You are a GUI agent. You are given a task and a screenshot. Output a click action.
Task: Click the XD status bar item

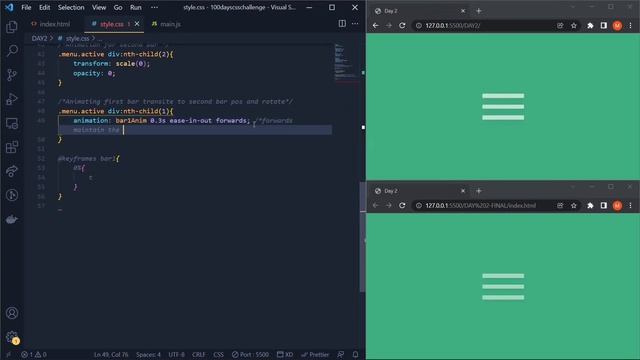285,355
